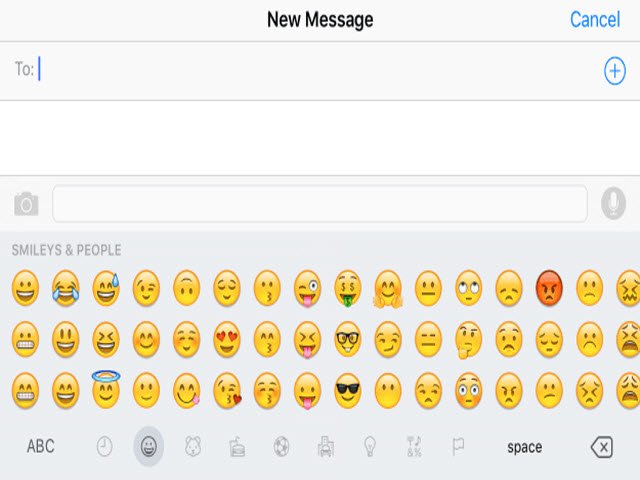
Task: Insert the thinking face emoji
Action: pos(469,340)
